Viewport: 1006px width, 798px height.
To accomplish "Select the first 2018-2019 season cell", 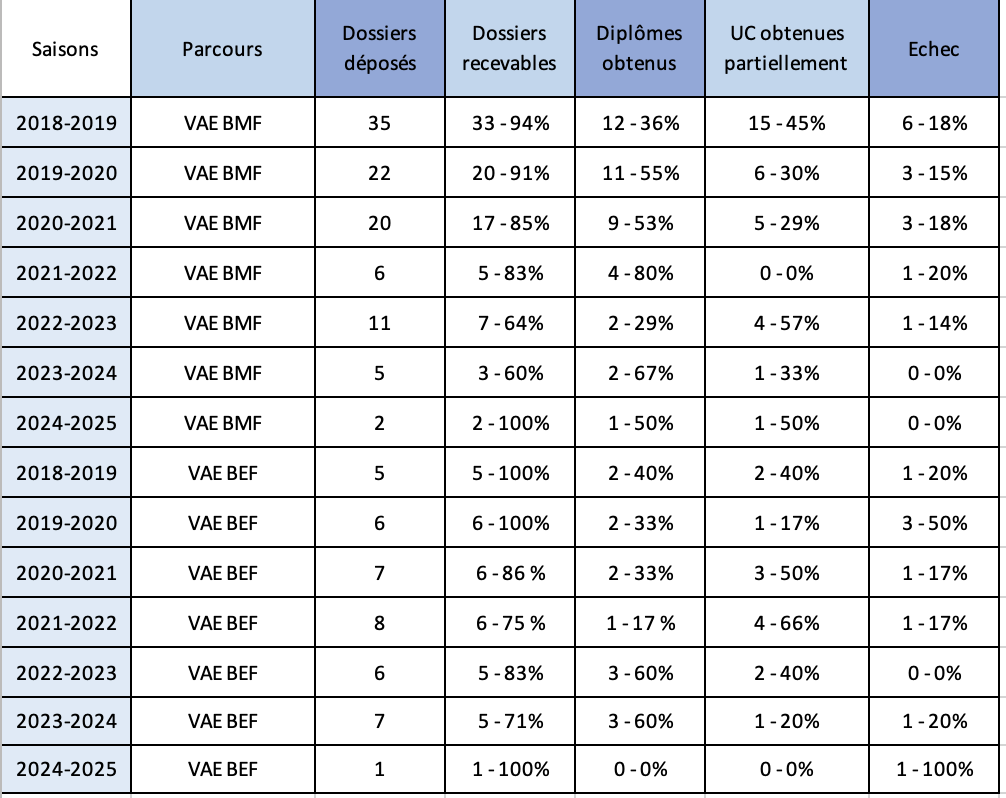I will (66, 123).
